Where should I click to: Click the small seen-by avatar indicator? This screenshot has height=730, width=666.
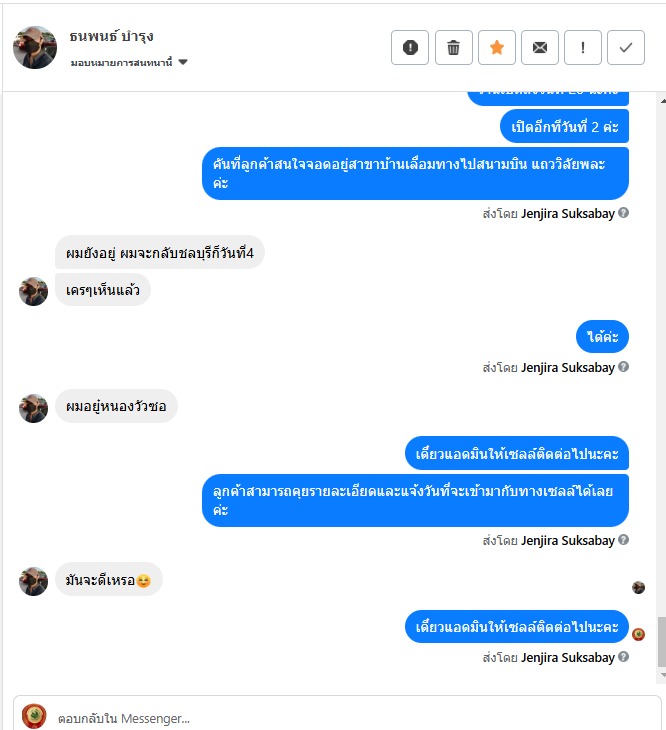point(638,588)
